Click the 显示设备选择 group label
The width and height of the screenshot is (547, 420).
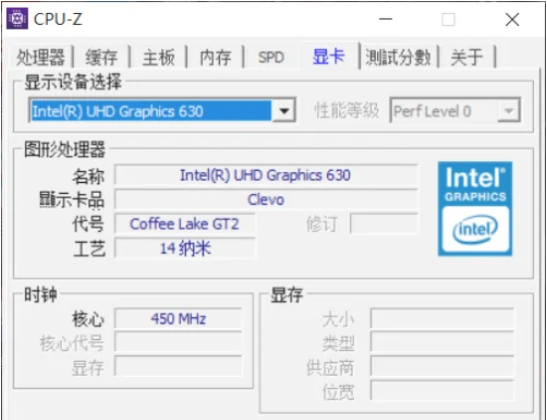(x=73, y=82)
